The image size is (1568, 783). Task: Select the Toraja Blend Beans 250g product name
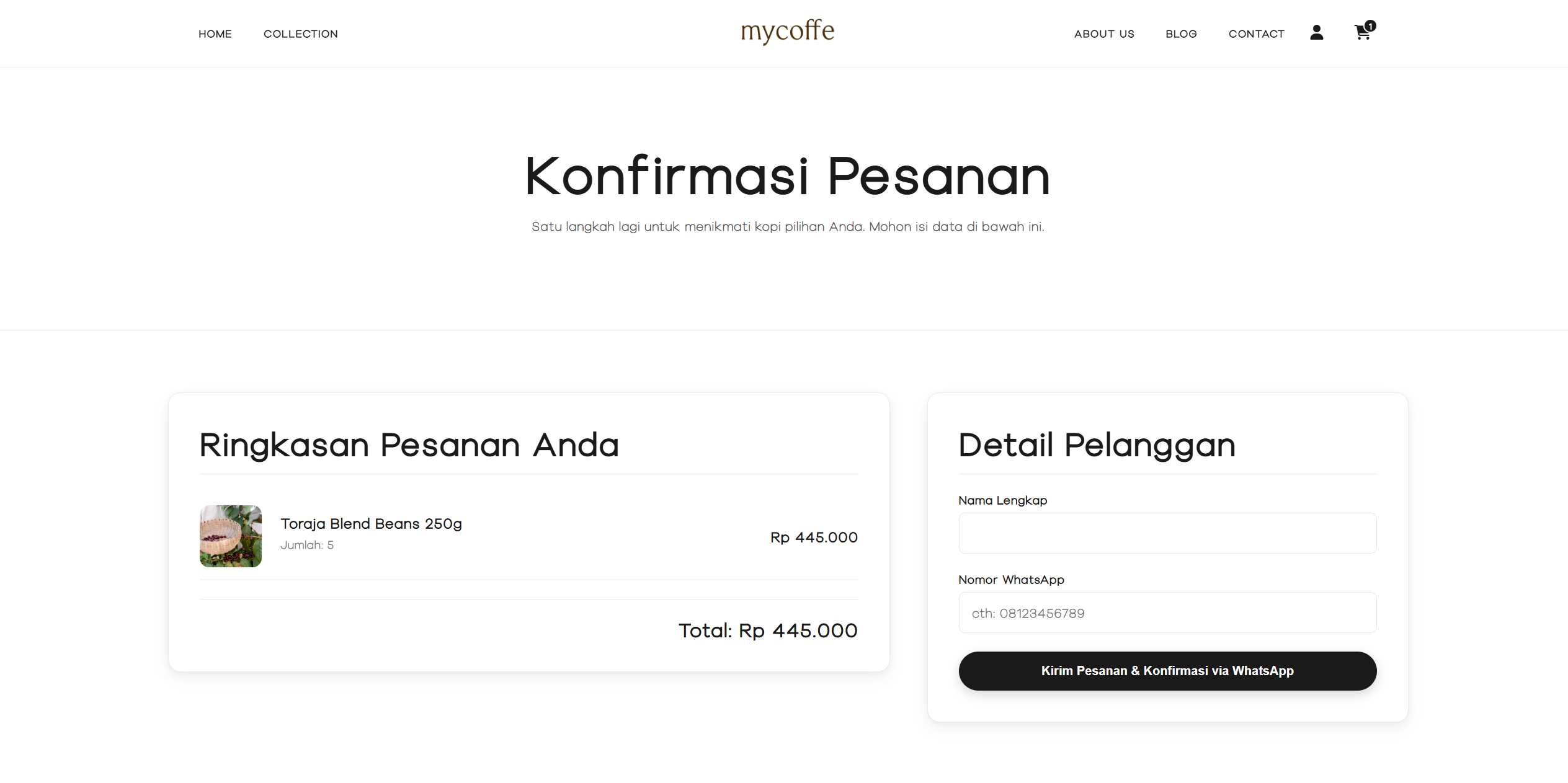(x=371, y=524)
